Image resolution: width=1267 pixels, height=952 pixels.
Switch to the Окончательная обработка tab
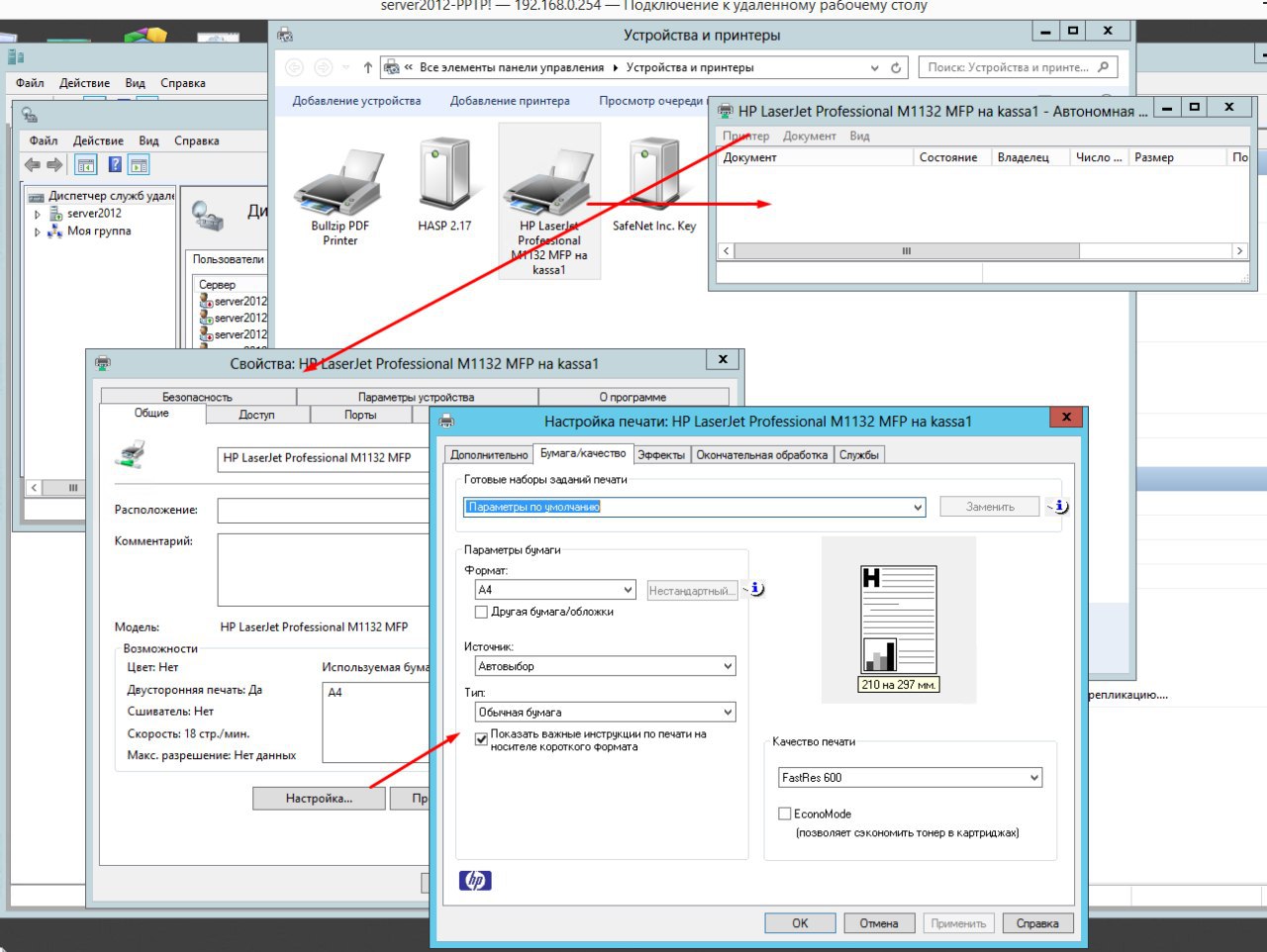761,455
